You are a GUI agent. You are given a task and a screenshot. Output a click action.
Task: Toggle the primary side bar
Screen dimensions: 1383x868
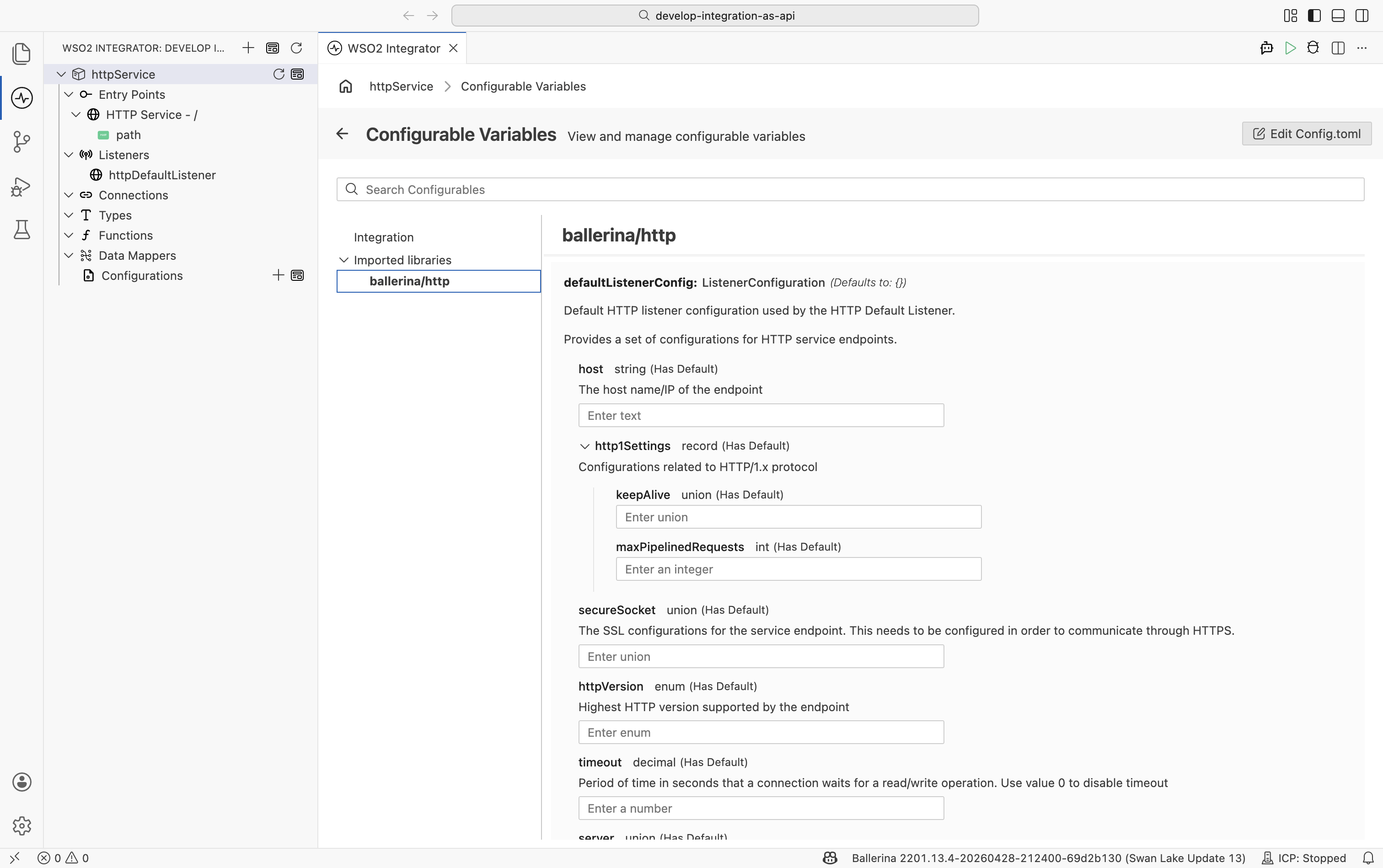click(1314, 16)
